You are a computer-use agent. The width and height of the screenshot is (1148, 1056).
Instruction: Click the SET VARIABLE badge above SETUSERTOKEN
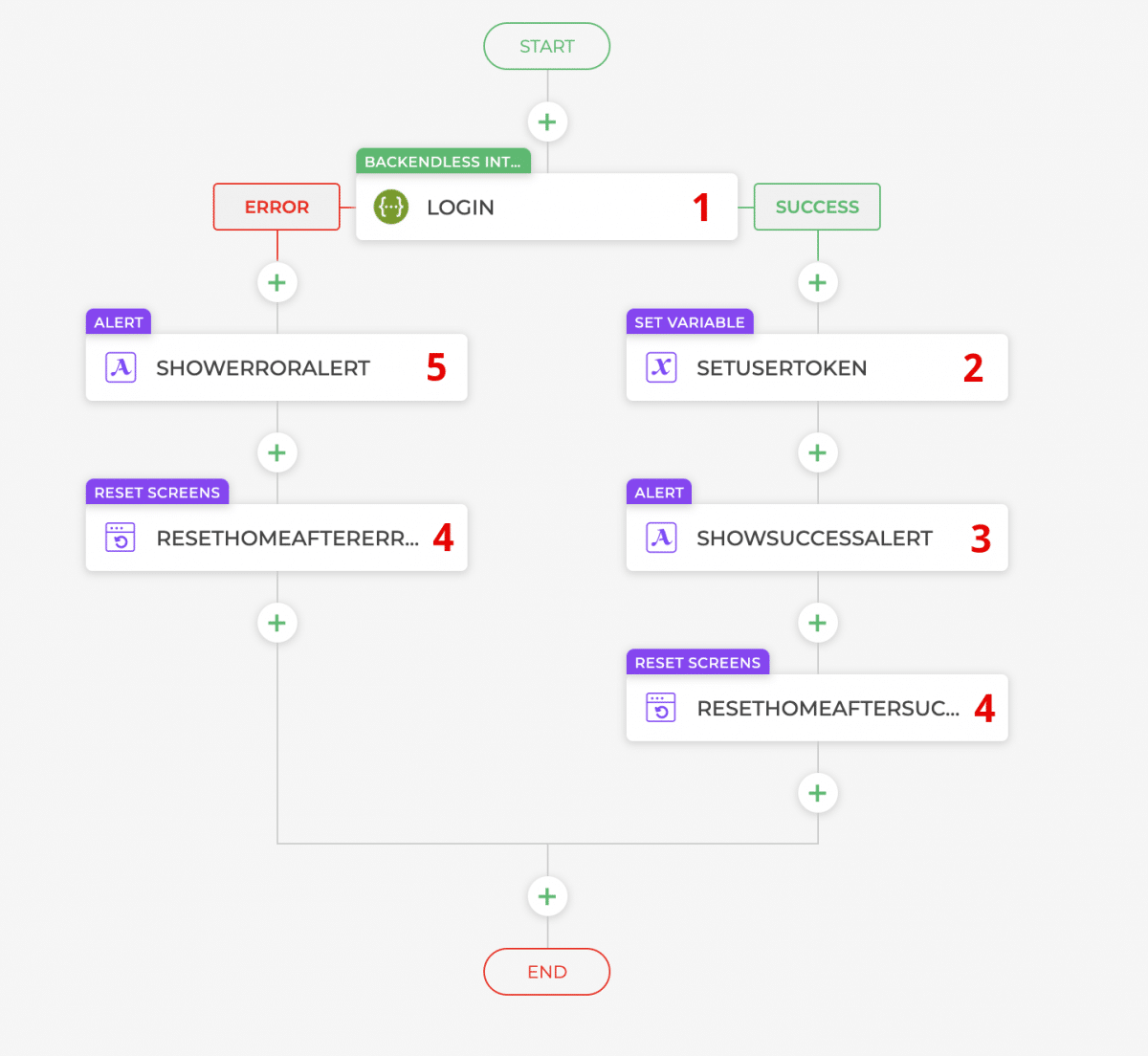[x=689, y=322]
